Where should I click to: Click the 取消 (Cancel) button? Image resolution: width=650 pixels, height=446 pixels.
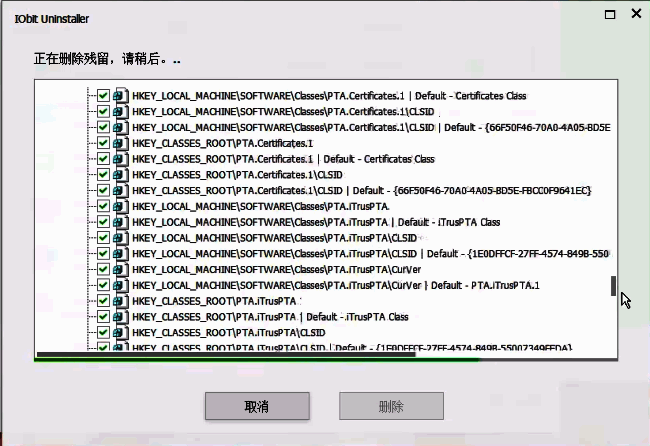point(257,406)
